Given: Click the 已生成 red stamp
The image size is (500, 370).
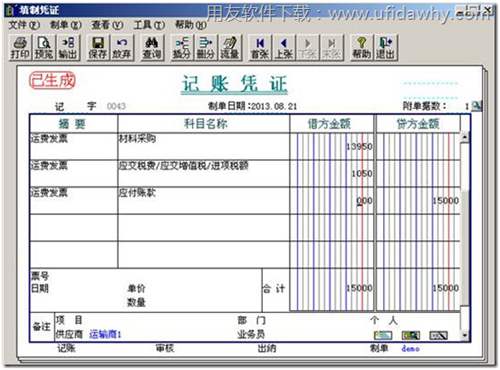Looking at the screenshot, I should pos(52,81).
